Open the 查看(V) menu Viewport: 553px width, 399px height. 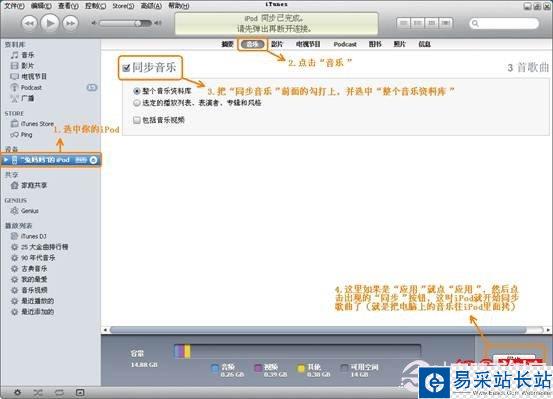[68, 6]
